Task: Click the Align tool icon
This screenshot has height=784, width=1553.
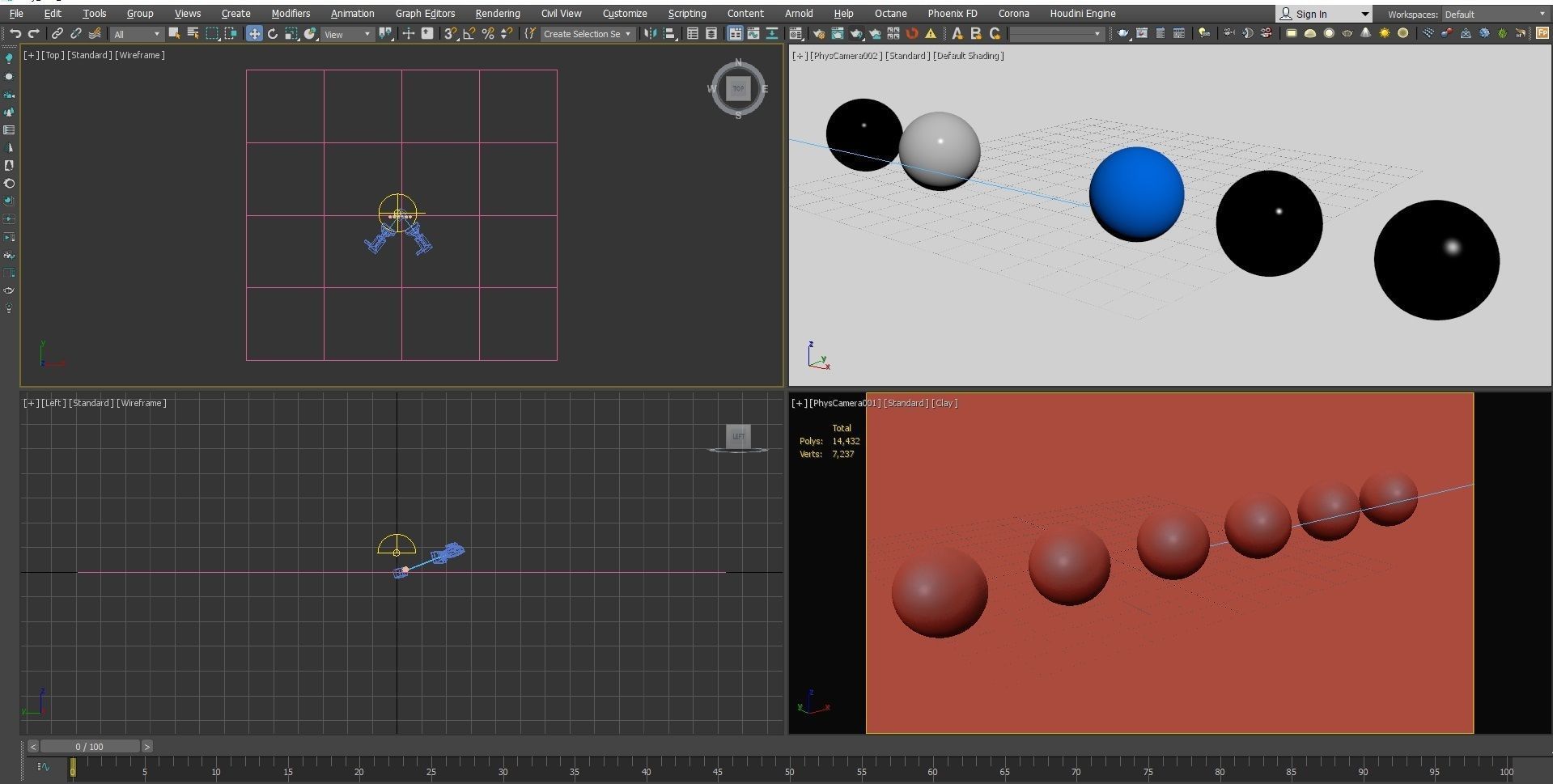Action: (669, 33)
